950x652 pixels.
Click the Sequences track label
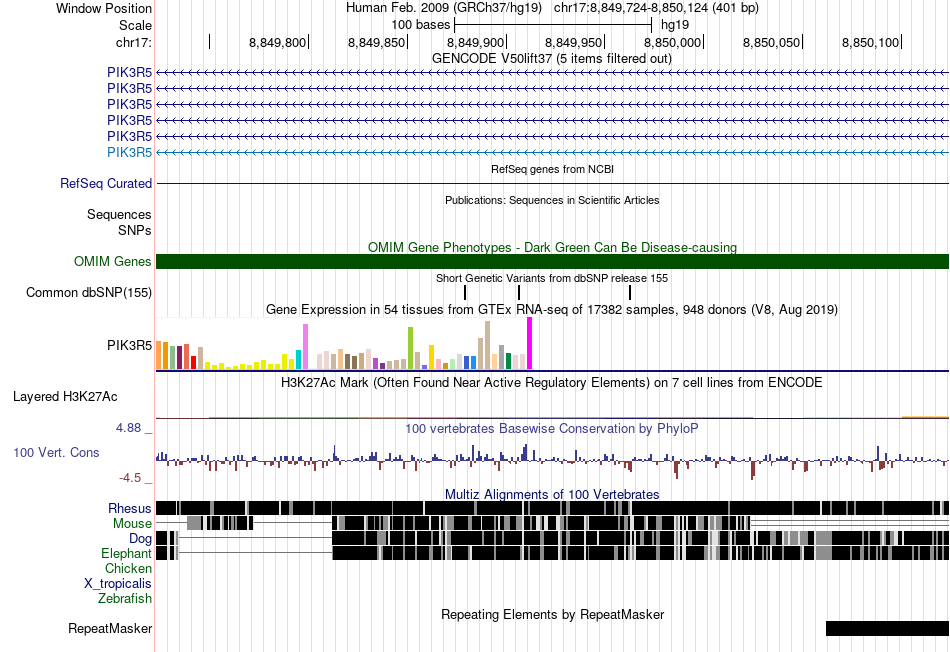(x=119, y=215)
